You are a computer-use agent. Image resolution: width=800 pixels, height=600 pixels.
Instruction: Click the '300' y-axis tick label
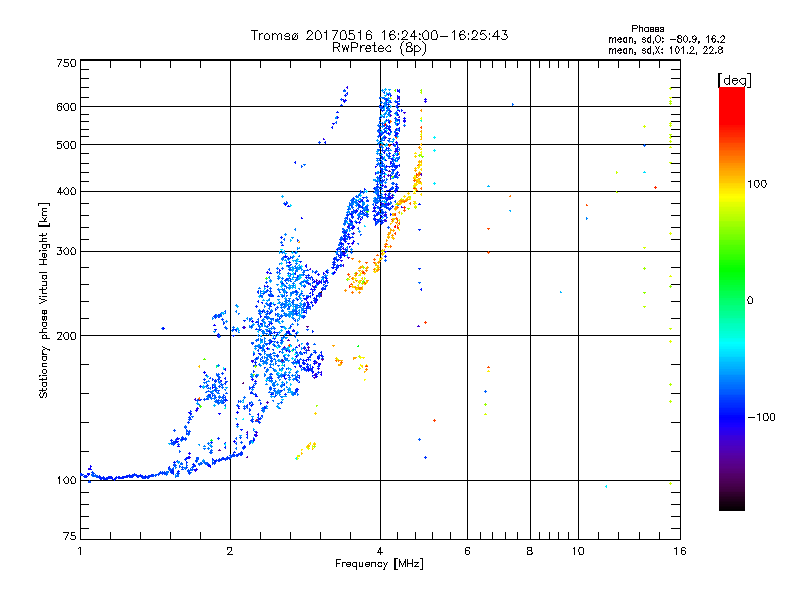pyautogui.click(x=66, y=252)
